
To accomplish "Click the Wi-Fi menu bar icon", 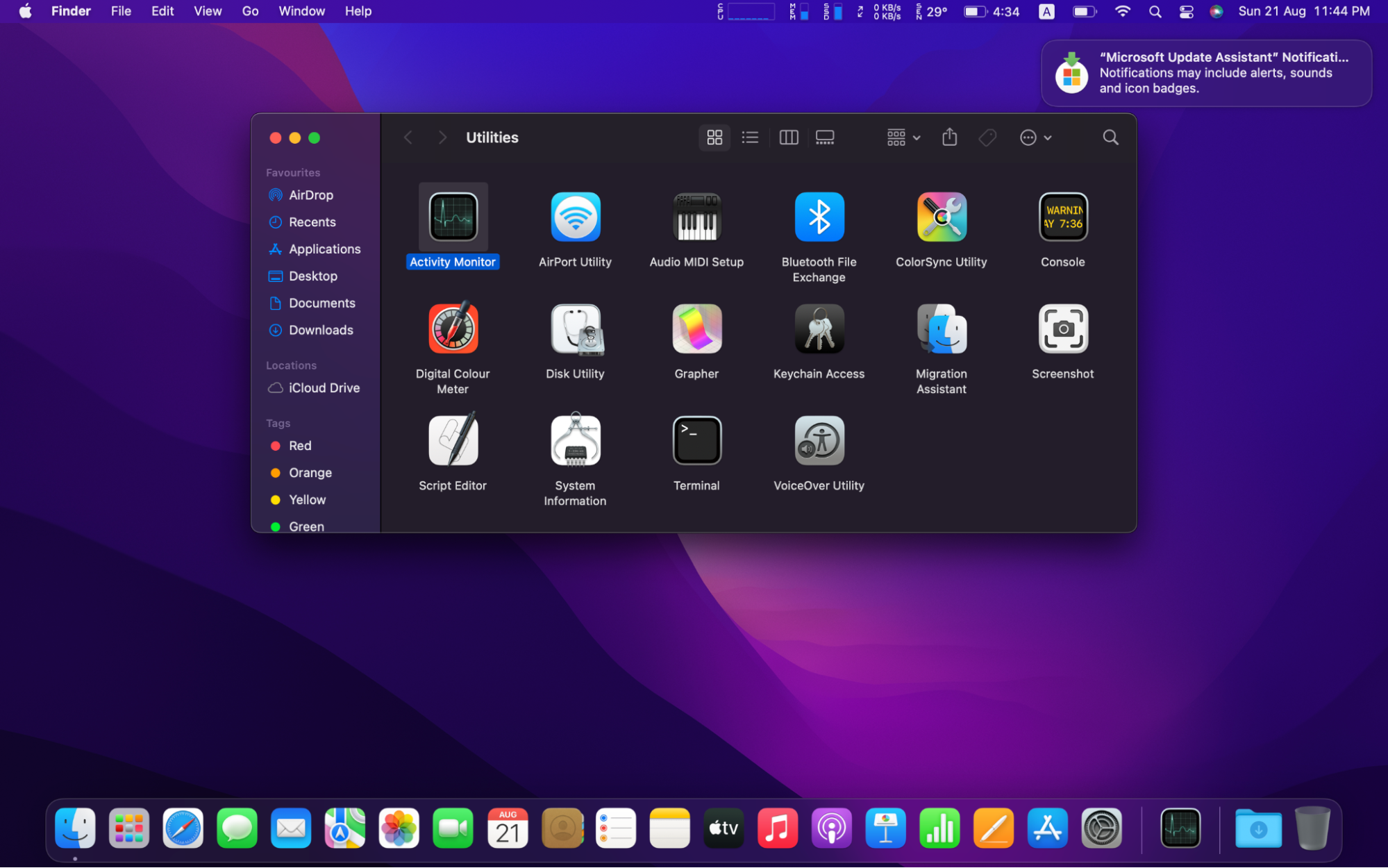I will (1122, 11).
